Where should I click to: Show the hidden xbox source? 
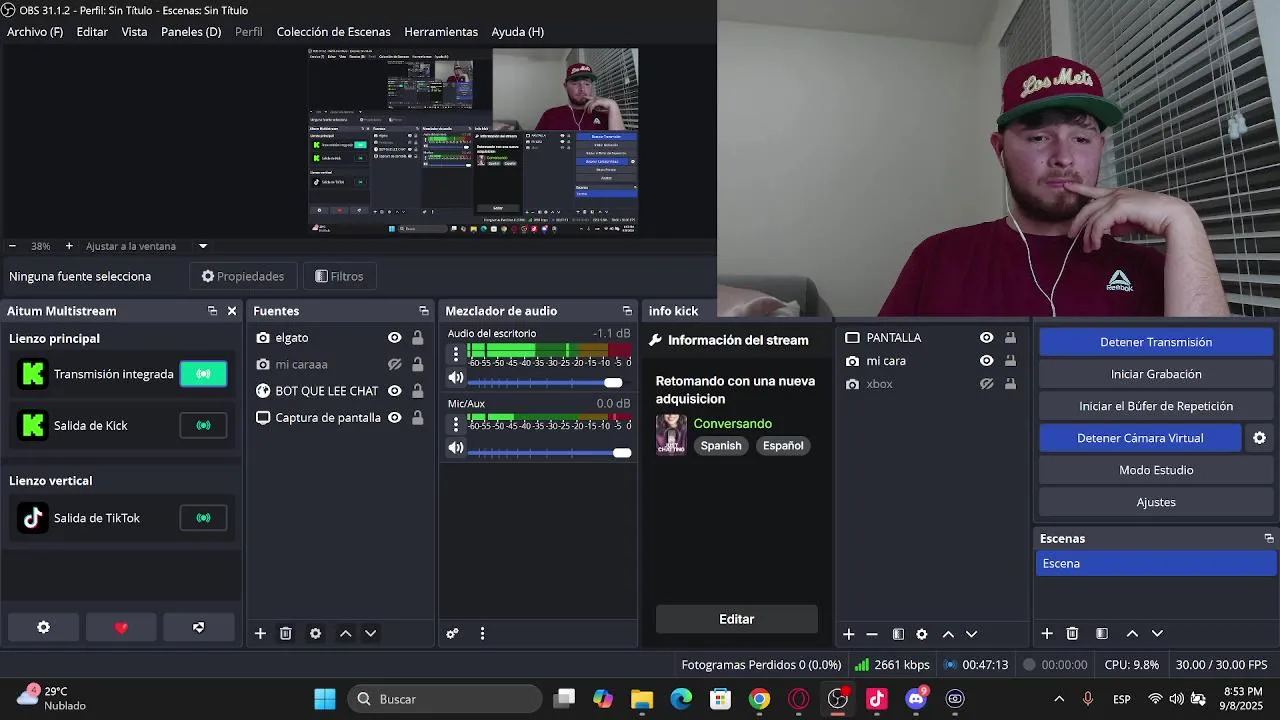point(986,384)
